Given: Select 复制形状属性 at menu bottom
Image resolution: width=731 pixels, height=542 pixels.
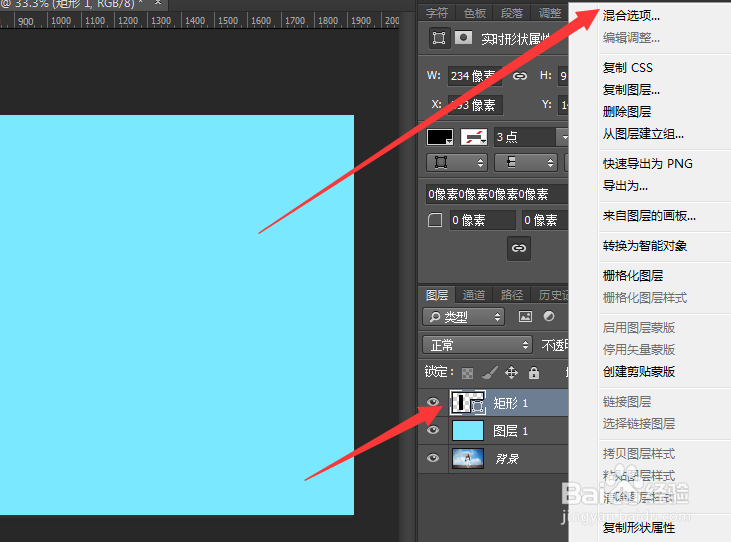Looking at the screenshot, I should click(x=639, y=528).
